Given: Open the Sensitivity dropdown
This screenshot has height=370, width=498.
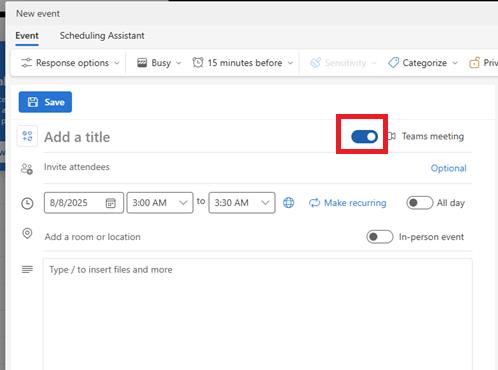Looking at the screenshot, I should pyautogui.click(x=343, y=63).
